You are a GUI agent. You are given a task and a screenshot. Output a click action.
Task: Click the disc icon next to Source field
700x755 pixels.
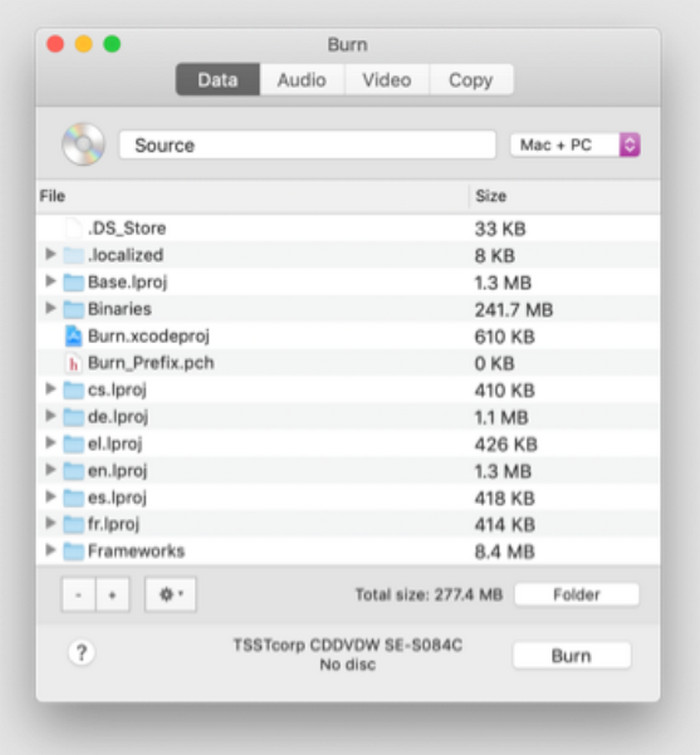tap(83, 144)
